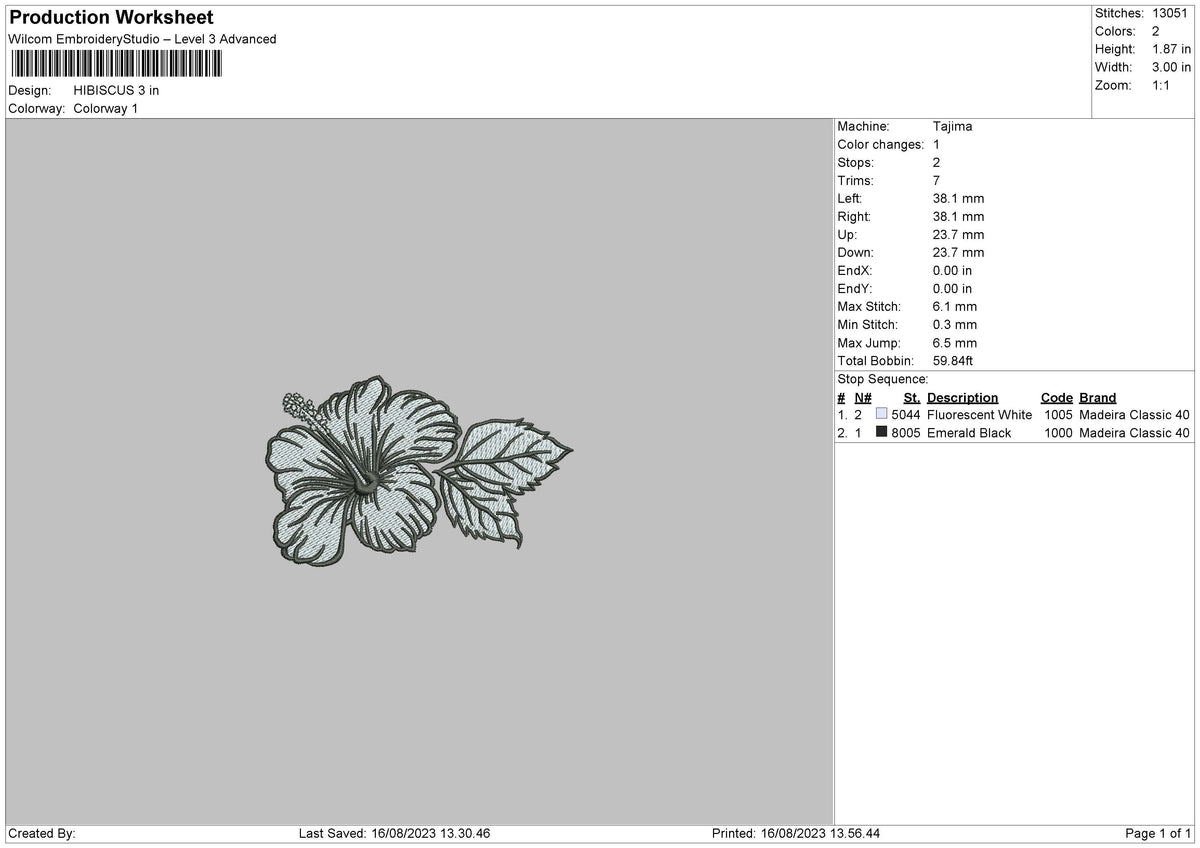The height and width of the screenshot is (848, 1200).
Task: Click the Max Jump value 6.5 mm
Action: pyautogui.click(x=955, y=342)
